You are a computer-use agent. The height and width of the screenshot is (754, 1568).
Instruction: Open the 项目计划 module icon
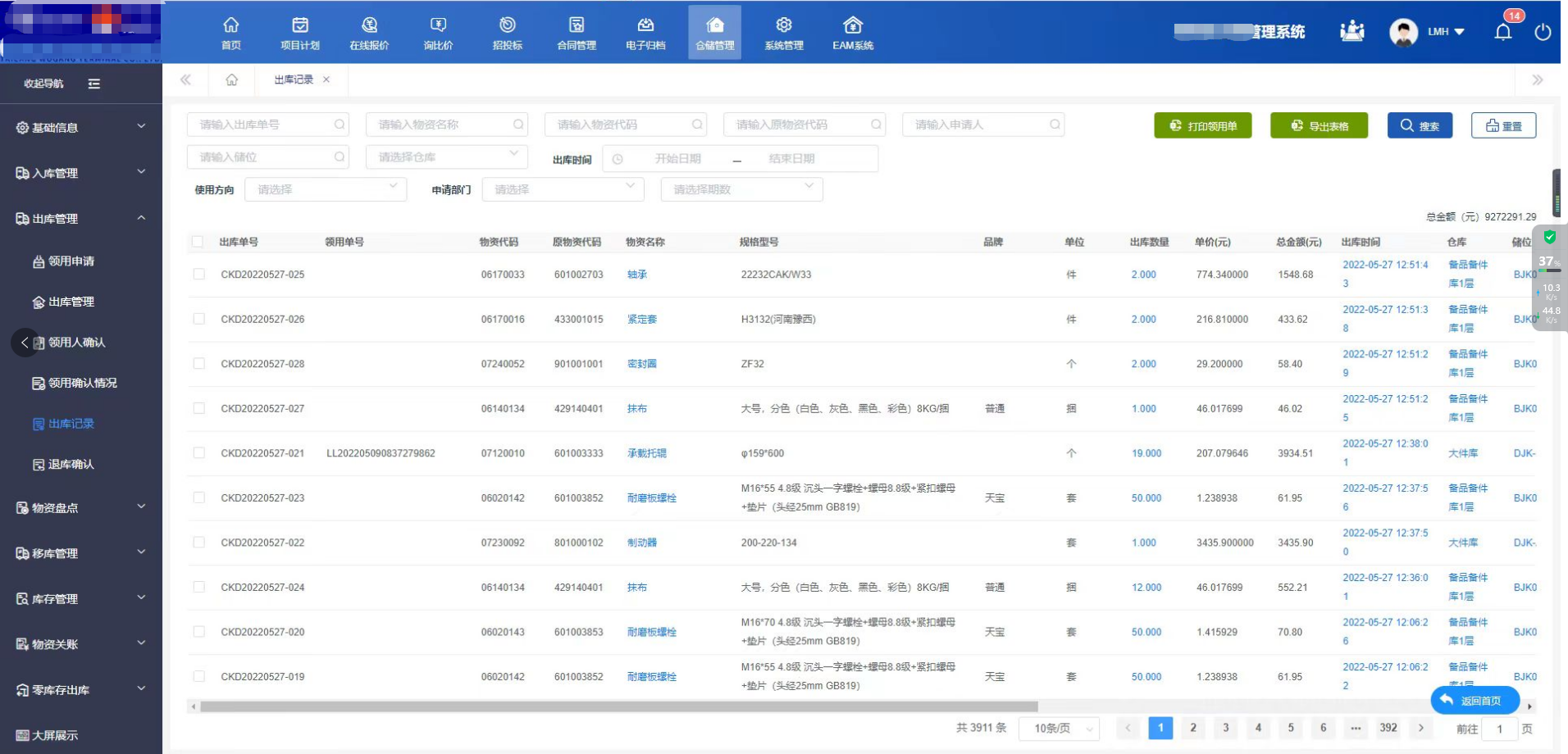pyautogui.click(x=300, y=25)
